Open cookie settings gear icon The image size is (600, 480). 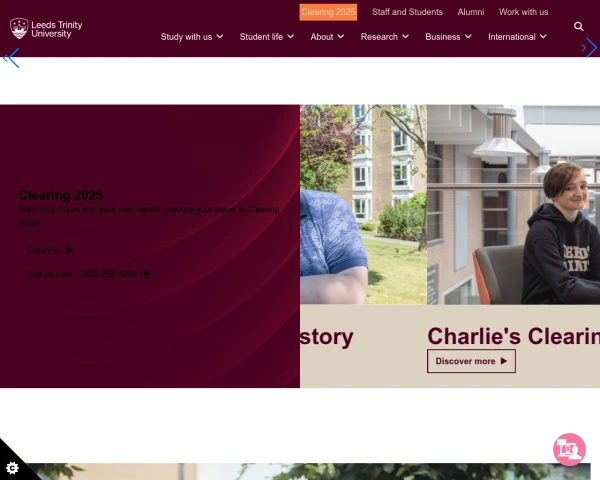tap(12, 468)
